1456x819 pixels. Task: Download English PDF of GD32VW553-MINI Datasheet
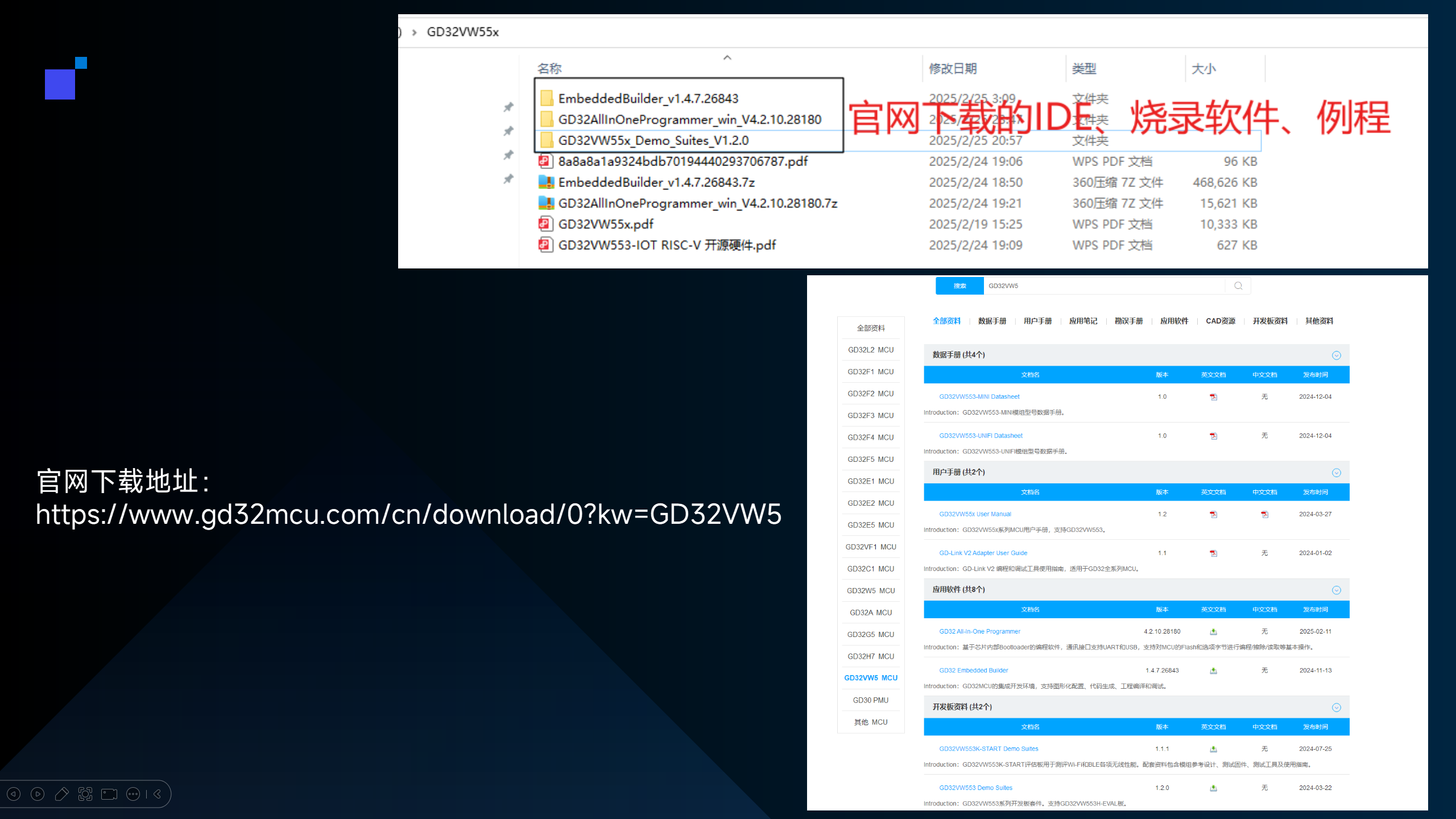(x=1213, y=397)
